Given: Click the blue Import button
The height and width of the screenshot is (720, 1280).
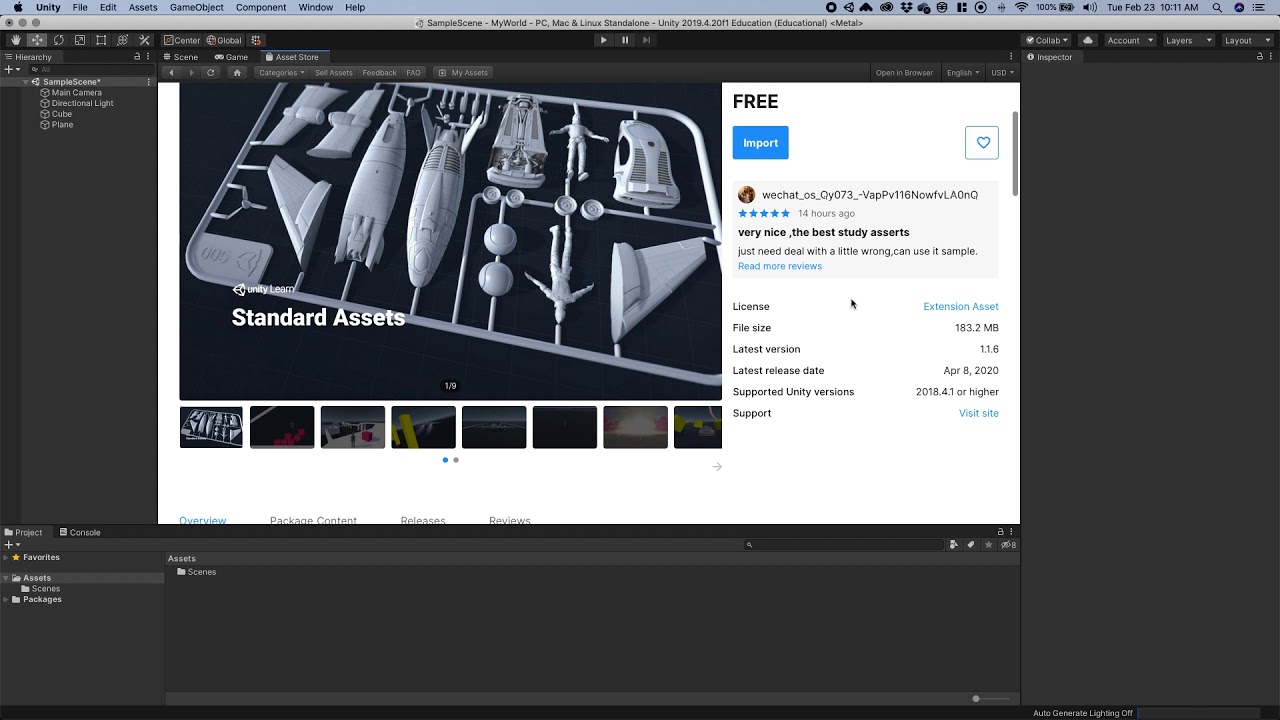Looking at the screenshot, I should pos(760,142).
